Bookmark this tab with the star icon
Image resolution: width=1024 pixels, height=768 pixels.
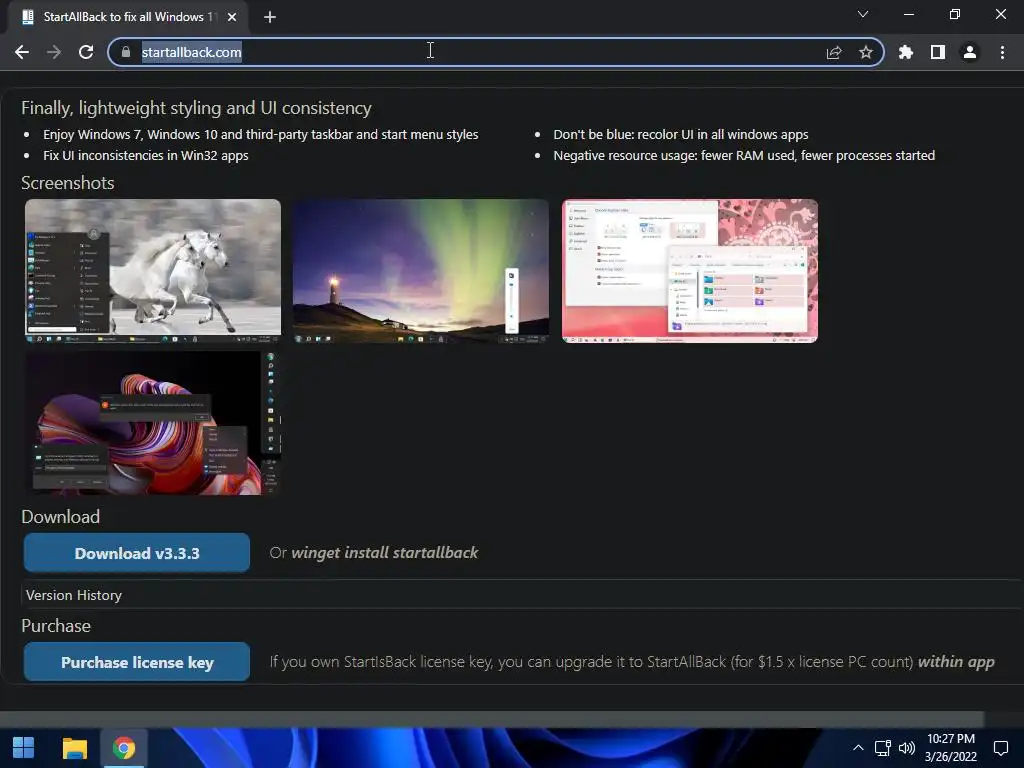tap(866, 52)
